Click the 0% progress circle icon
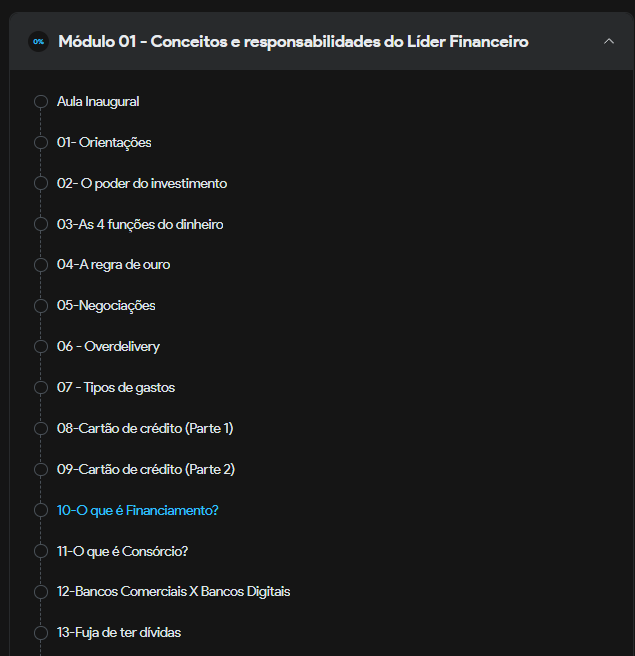The width and height of the screenshot is (635, 656). point(38,41)
